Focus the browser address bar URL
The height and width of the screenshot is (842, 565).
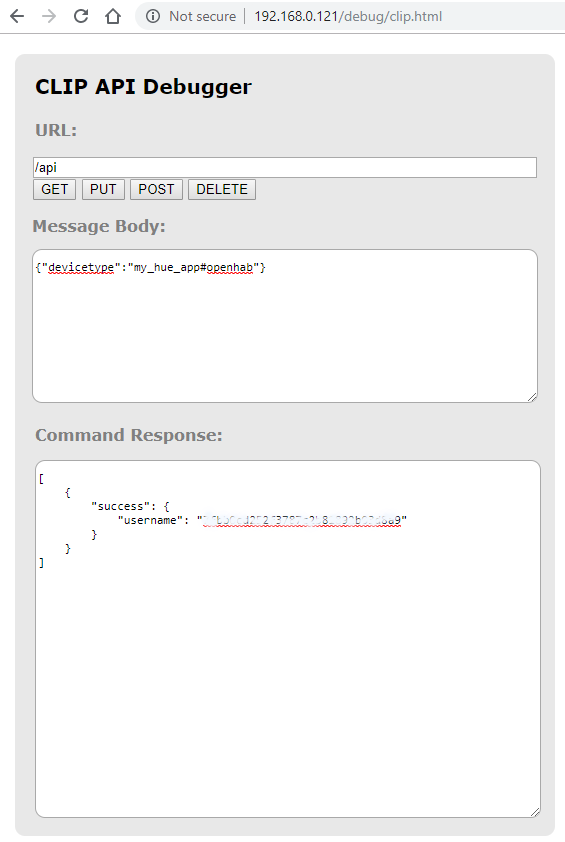click(348, 17)
